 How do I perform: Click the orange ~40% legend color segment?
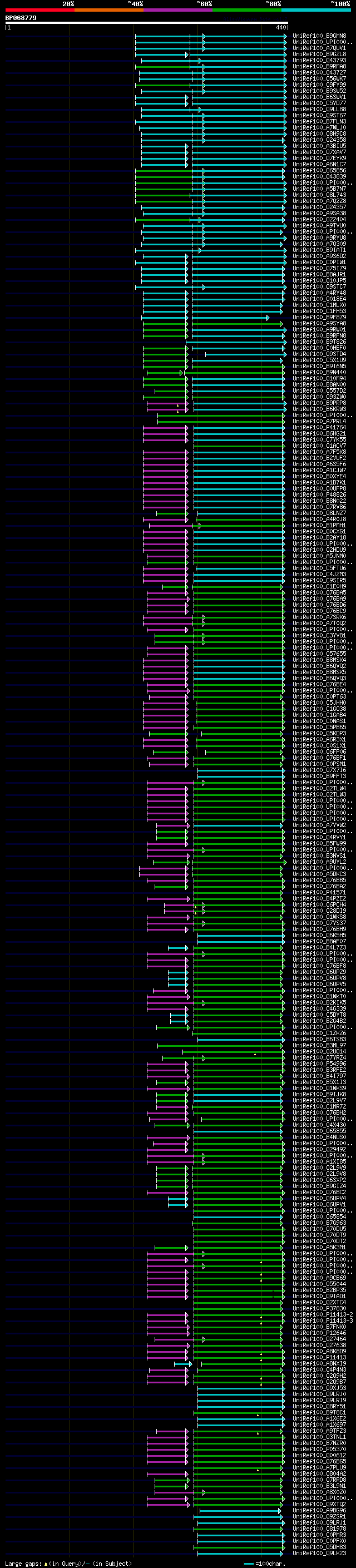(x=109, y=10)
